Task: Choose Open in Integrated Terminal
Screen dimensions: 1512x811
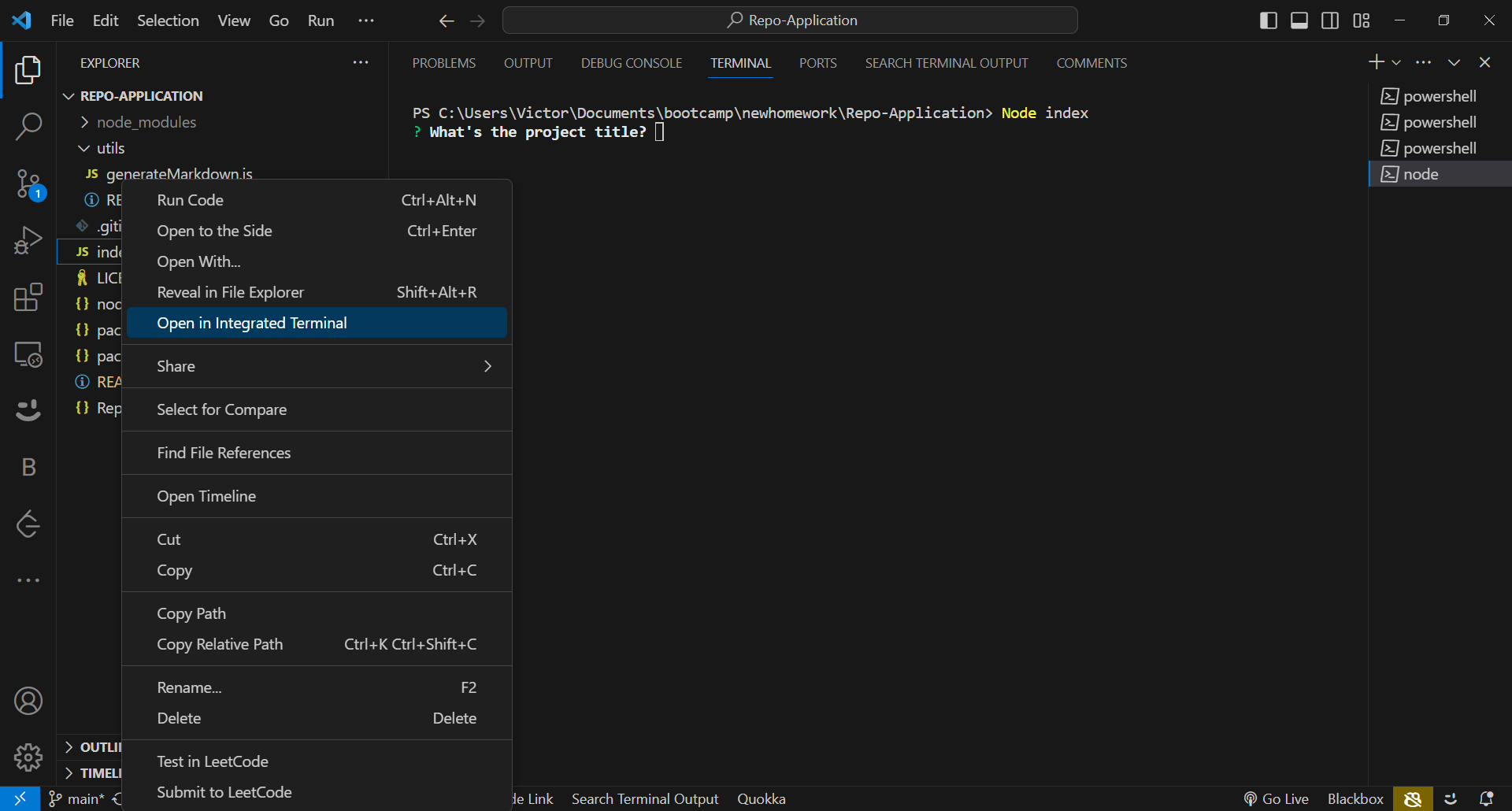Action: (x=252, y=323)
